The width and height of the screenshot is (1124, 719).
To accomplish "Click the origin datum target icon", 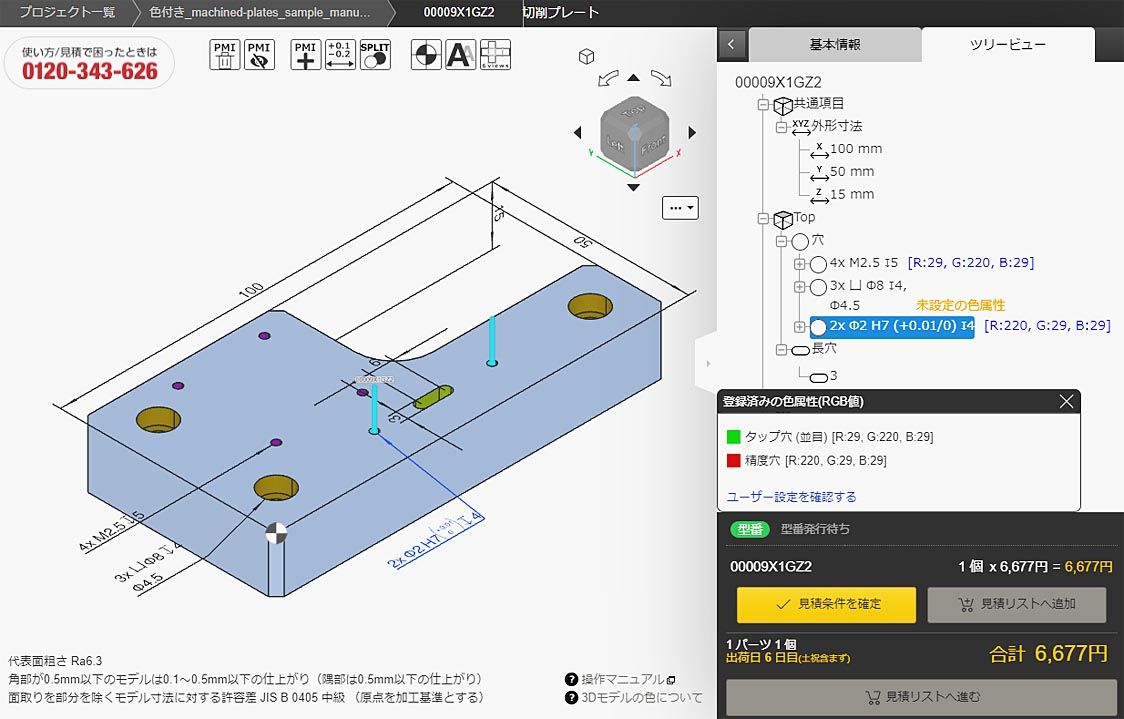I will [426, 55].
